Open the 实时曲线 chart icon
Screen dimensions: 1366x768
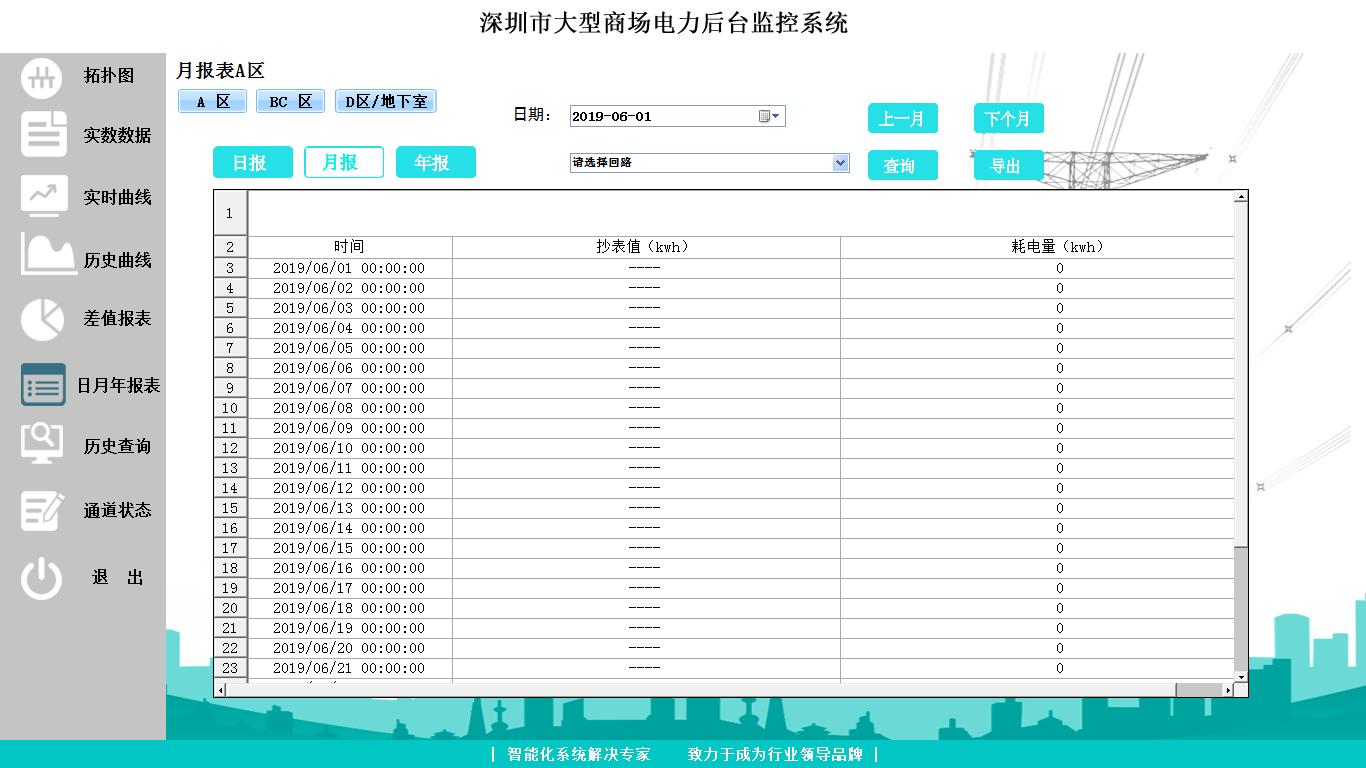[44, 196]
